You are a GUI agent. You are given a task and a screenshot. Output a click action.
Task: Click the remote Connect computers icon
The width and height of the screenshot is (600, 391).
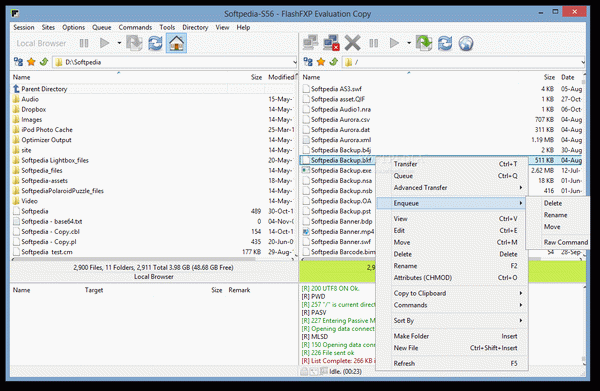tap(310, 43)
